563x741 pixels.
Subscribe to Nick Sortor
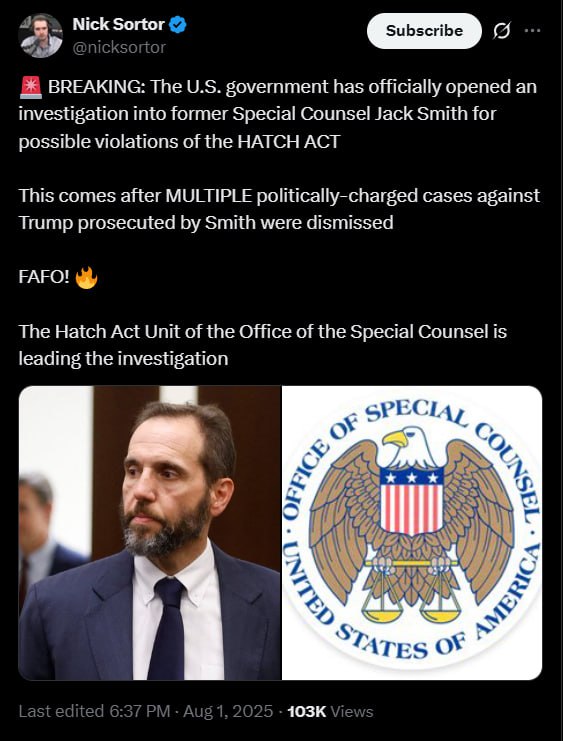point(424,31)
